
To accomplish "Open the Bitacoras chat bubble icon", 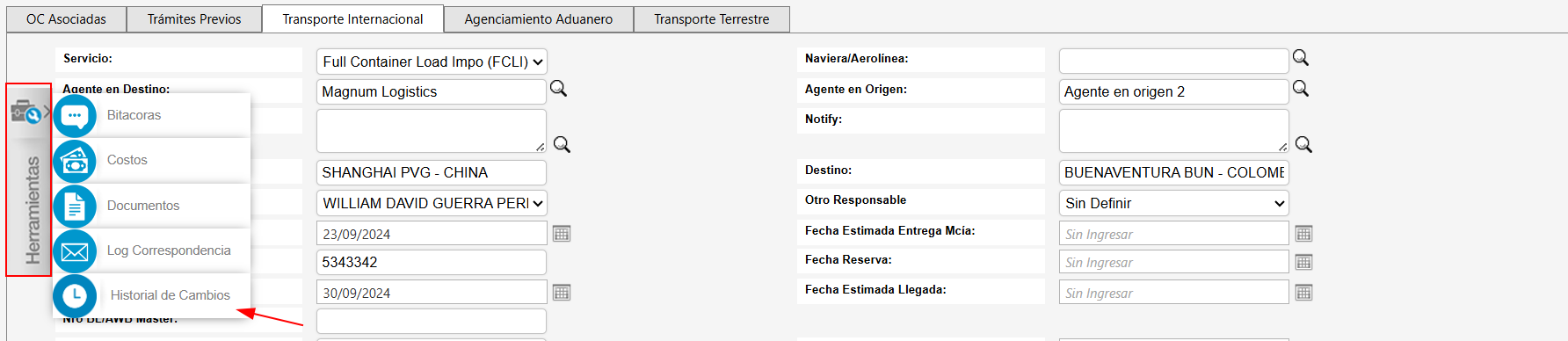I will click(x=75, y=115).
